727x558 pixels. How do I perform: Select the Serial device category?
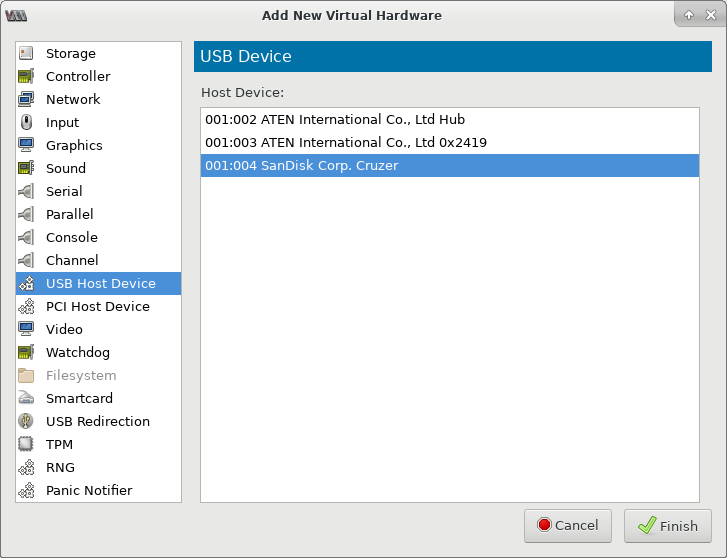point(98,191)
